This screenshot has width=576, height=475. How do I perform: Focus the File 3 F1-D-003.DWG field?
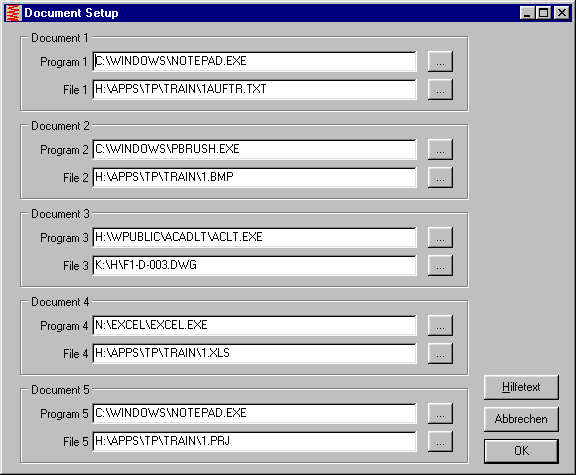point(255,265)
